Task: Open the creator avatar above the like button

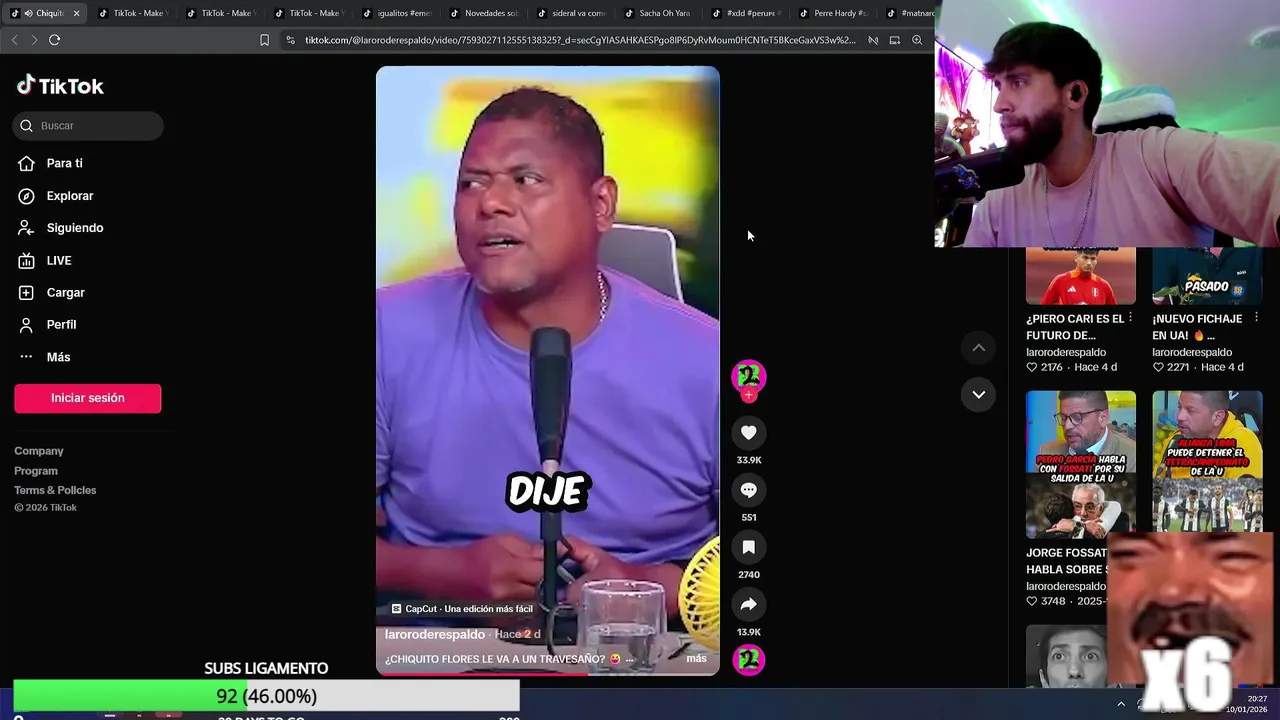Action: [748, 376]
